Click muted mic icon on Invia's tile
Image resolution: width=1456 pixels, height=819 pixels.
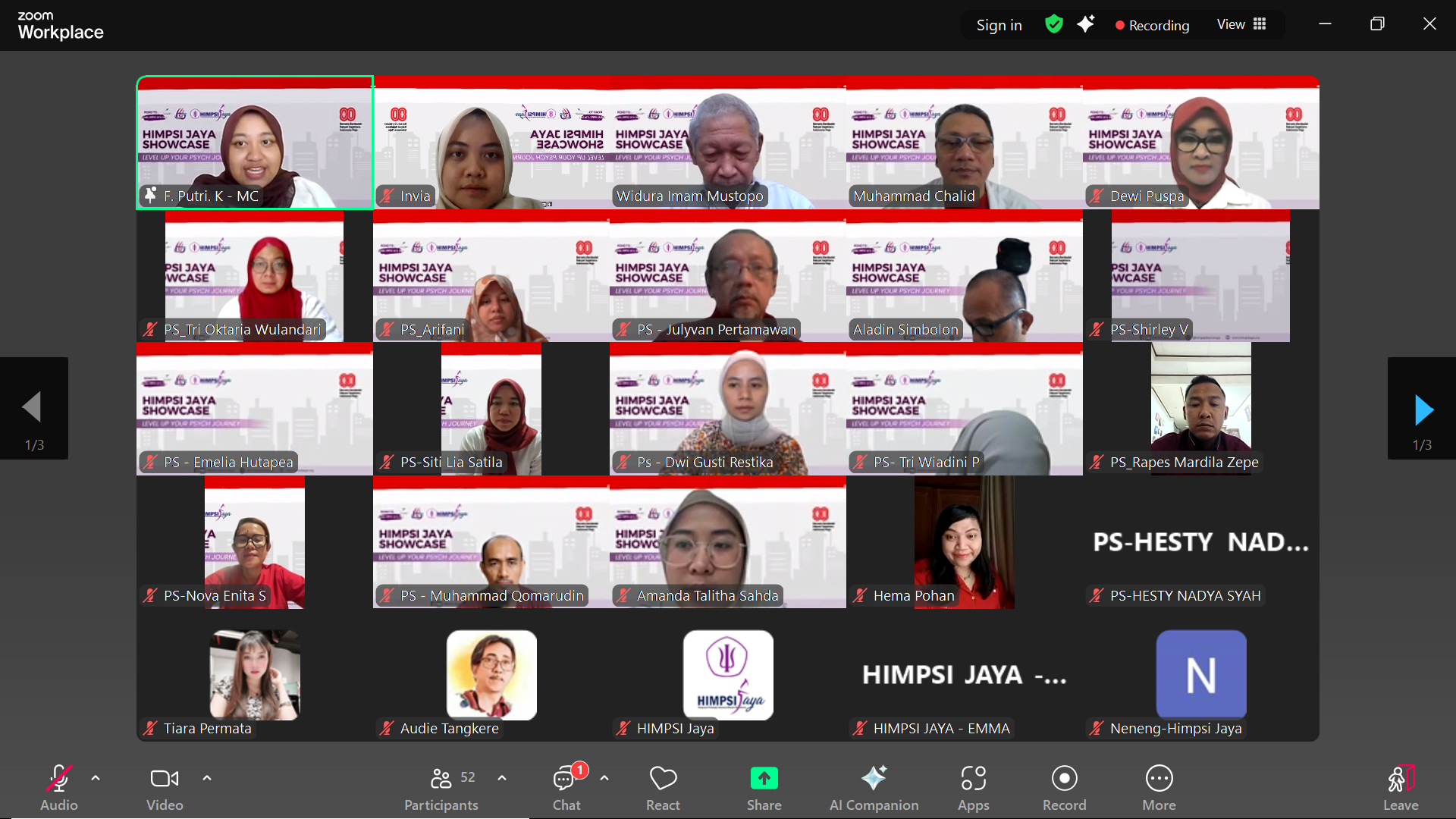(387, 196)
